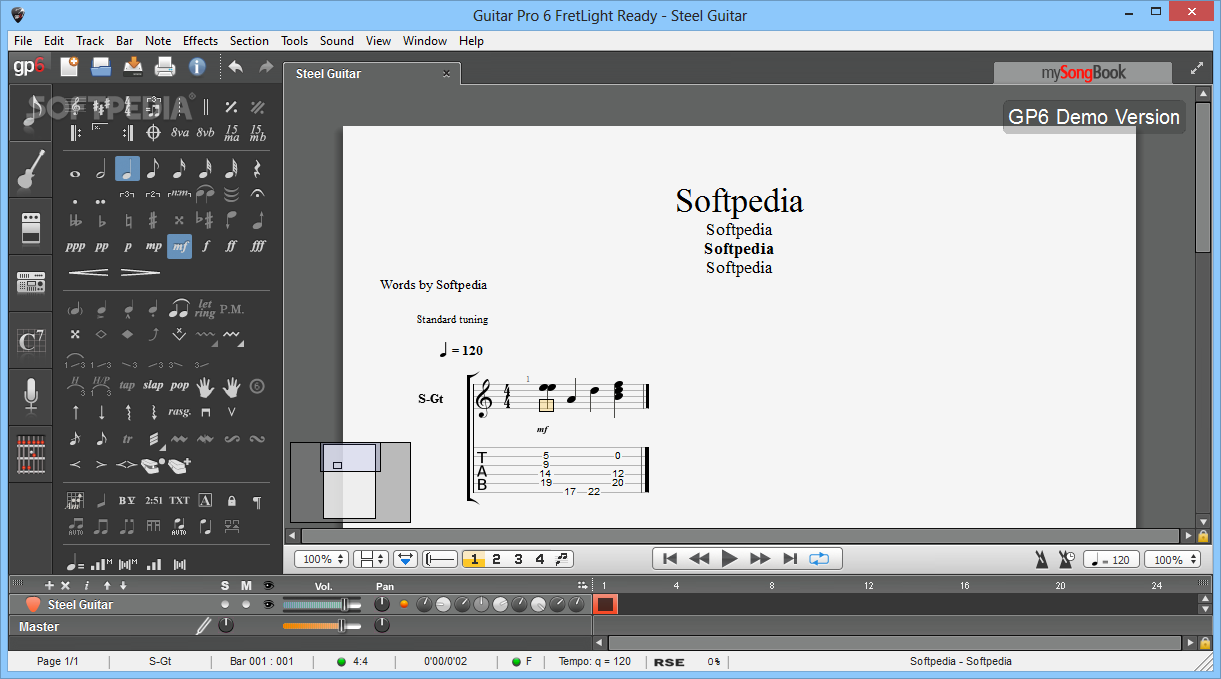Open the Track menu
Screen dimensions: 1221x679
tap(90, 41)
